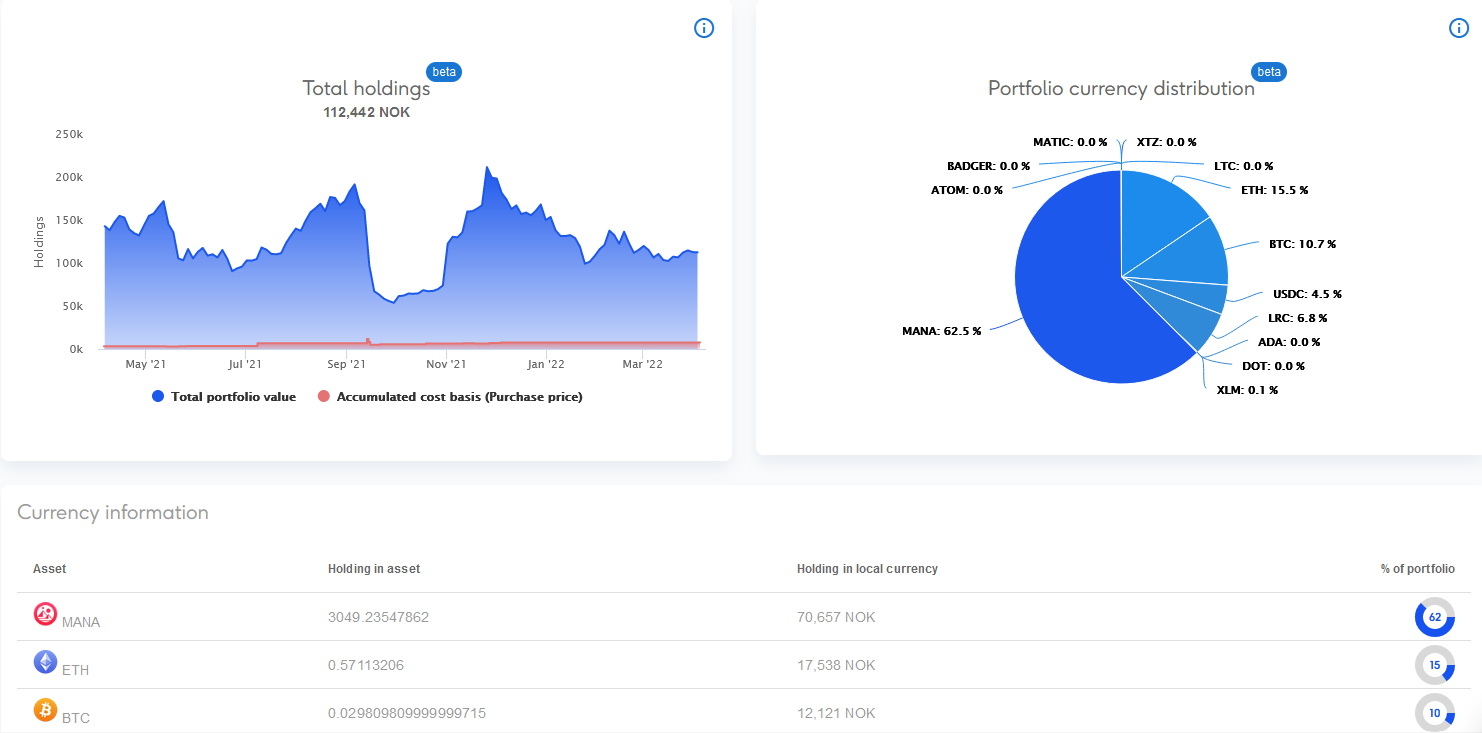The width and height of the screenshot is (1482, 733).
Task: Click the 'BADGER: 0.0 %' pie label
Action: pyautogui.click(x=989, y=166)
